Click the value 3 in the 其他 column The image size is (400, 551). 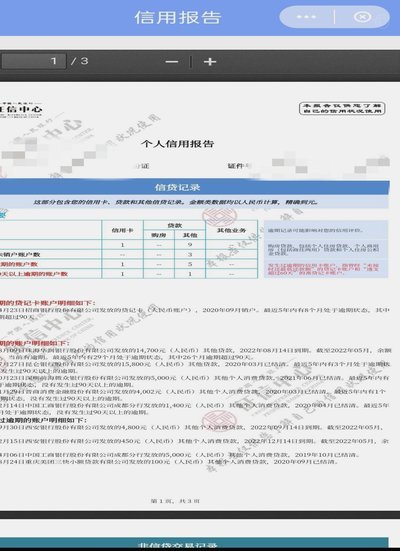[x=190, y=254]
